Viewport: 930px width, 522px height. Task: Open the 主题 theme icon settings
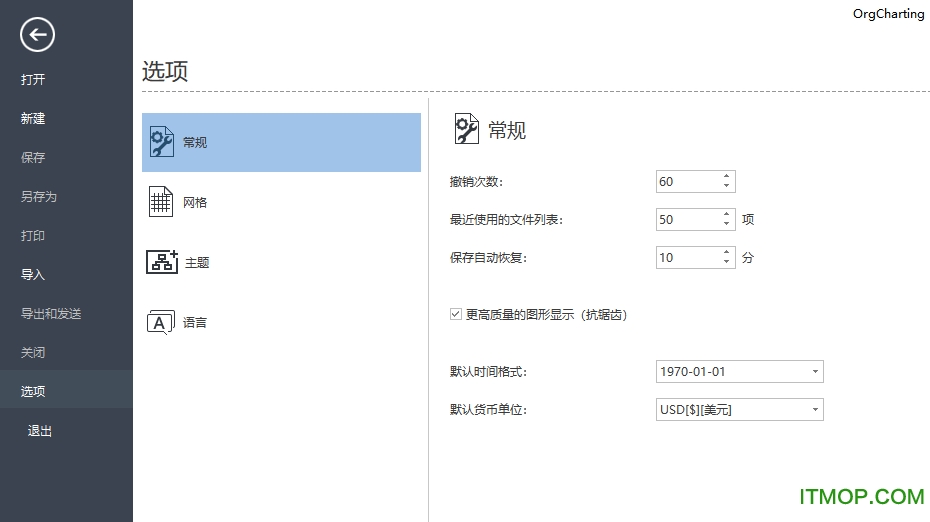pyautogui.click(x=161, y=262)
